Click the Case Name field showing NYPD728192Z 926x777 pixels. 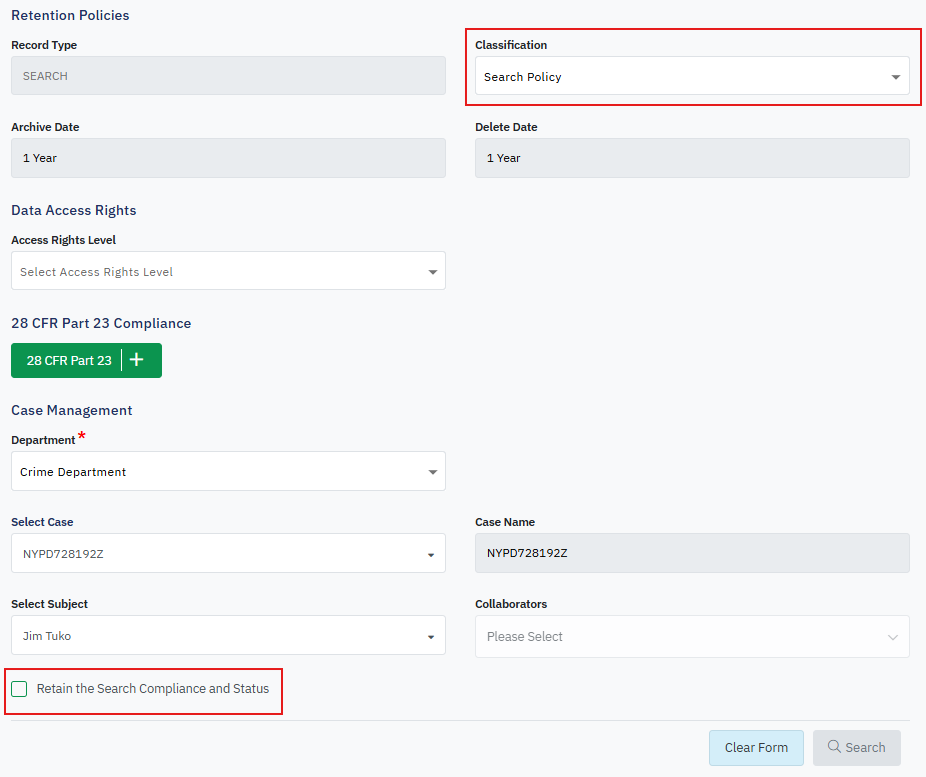[692, 553]
